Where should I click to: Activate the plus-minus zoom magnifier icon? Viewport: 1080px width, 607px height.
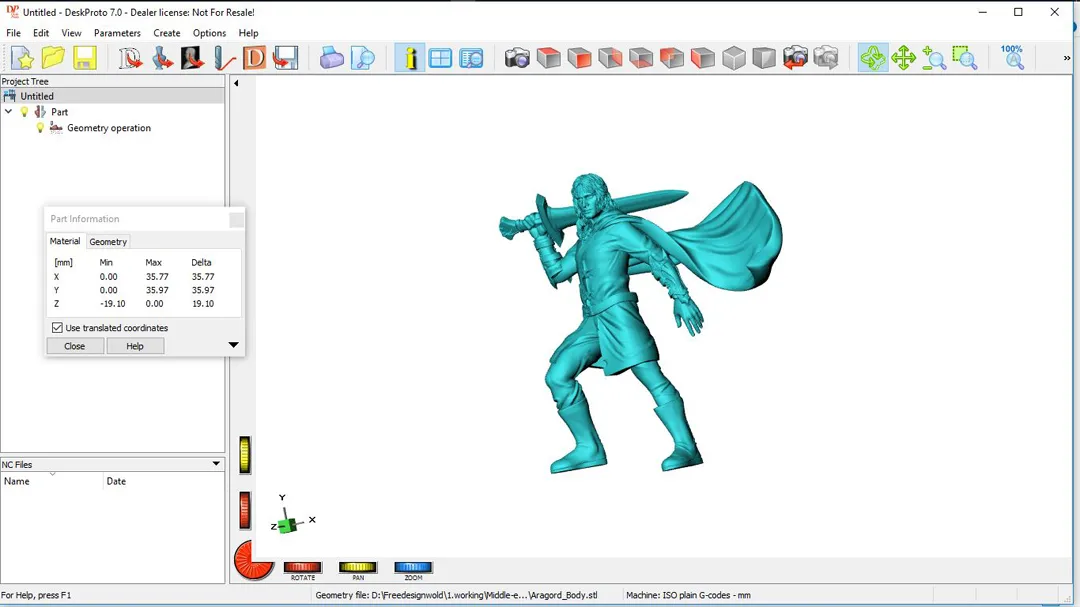(934, 58)
